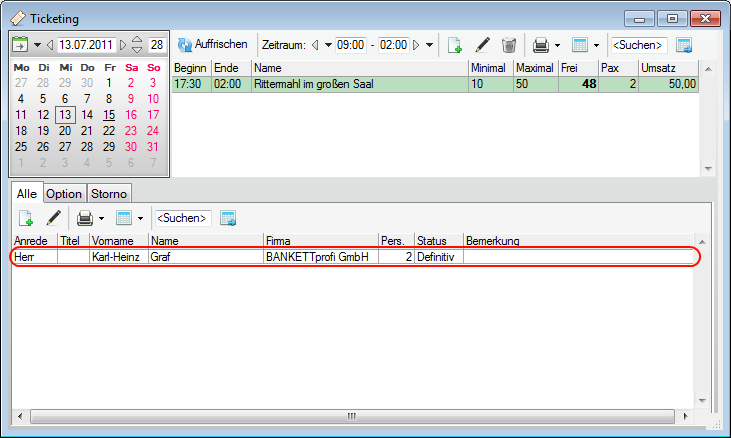Open dropdown next to calendar icon
Viewport: 731px width, 438px height.
pos(37,45)
